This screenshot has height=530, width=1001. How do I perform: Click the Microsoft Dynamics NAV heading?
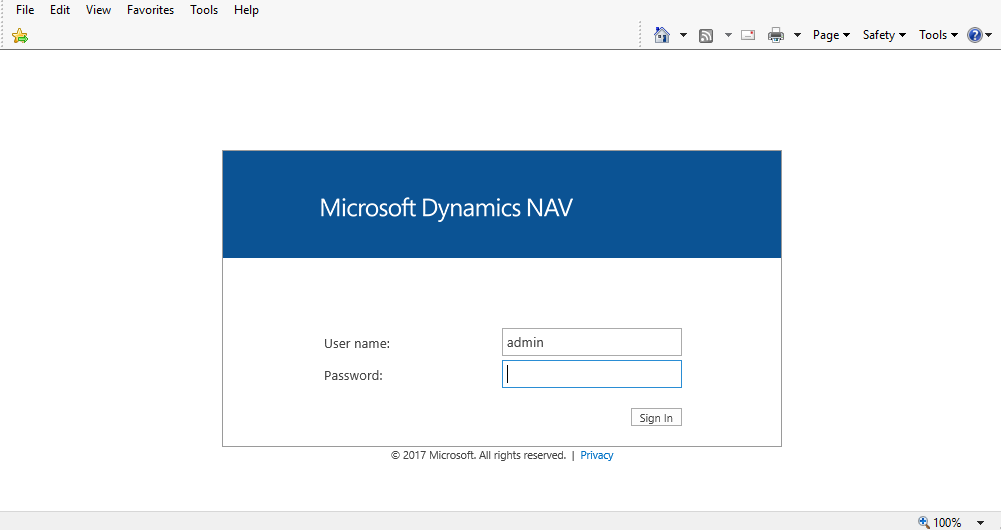[x=446, y=208]
